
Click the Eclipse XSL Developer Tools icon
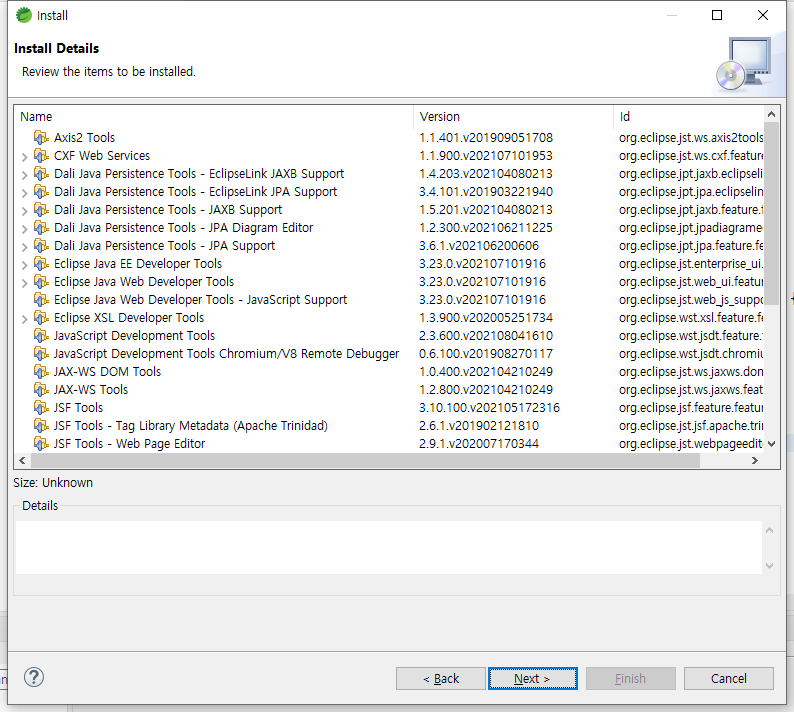click(41, 318)
